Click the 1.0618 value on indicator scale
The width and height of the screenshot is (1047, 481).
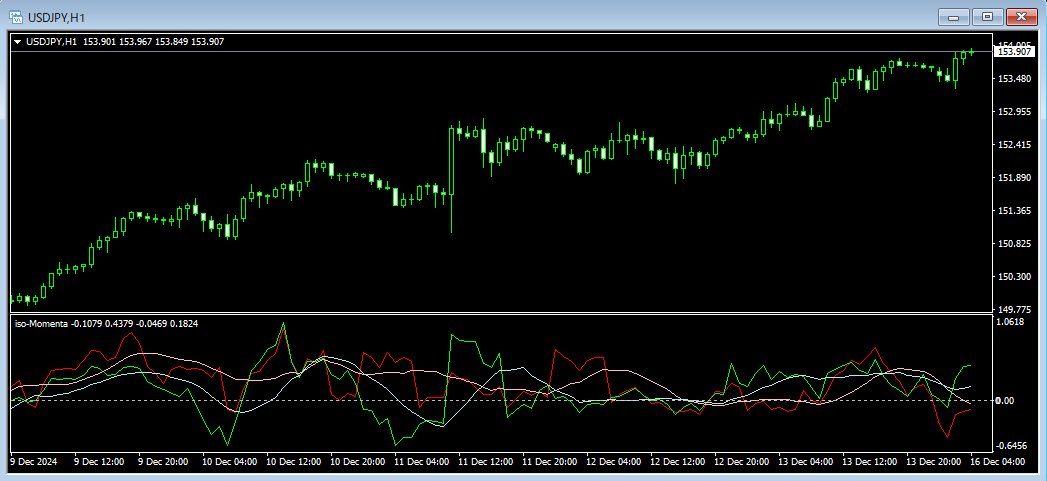point(1012,322)
